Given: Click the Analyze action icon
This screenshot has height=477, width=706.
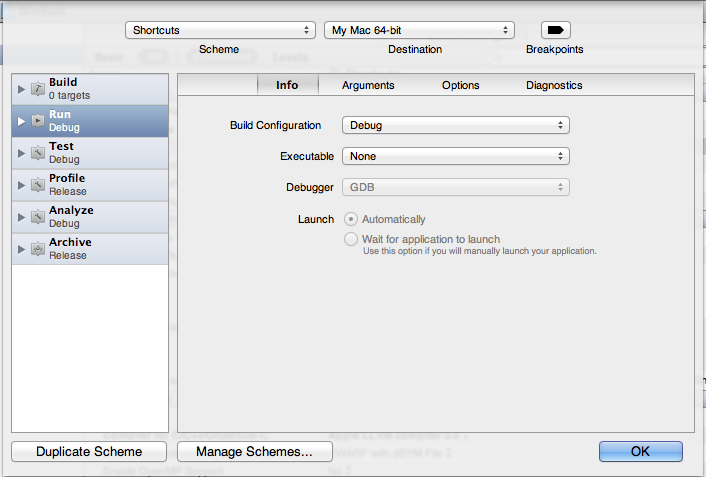Looking at the screenshot, I should coord(37,217).
